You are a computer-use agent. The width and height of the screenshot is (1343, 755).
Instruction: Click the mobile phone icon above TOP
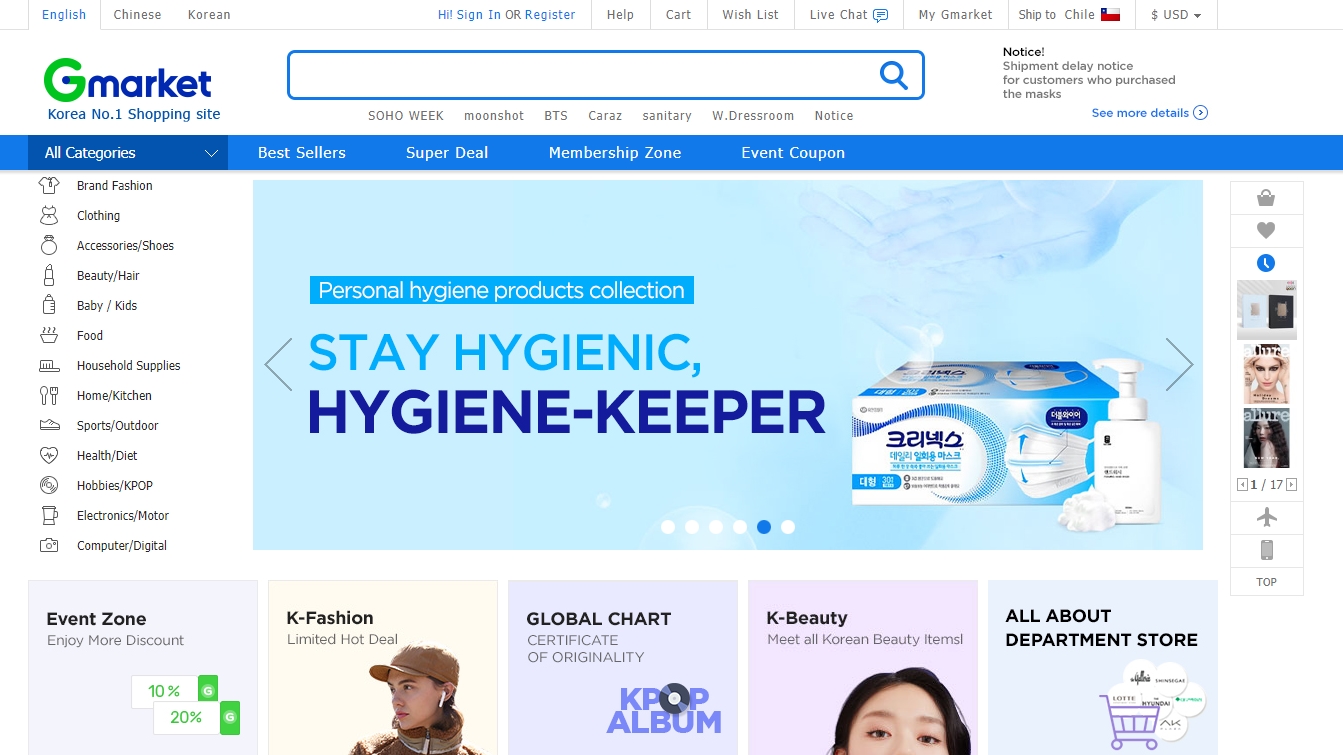[1266, 549]
